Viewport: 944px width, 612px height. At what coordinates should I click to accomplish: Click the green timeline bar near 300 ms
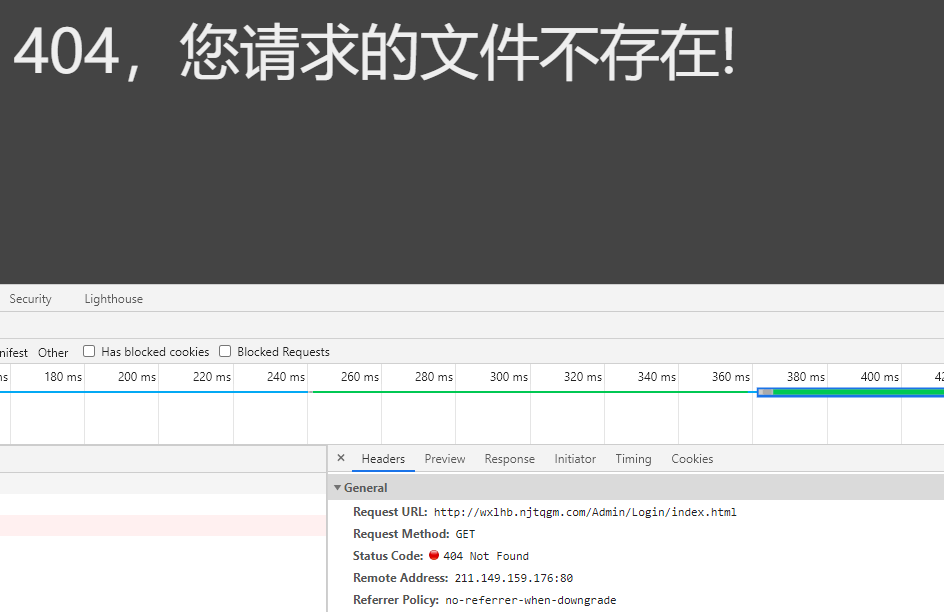click(x=510, y=392)
